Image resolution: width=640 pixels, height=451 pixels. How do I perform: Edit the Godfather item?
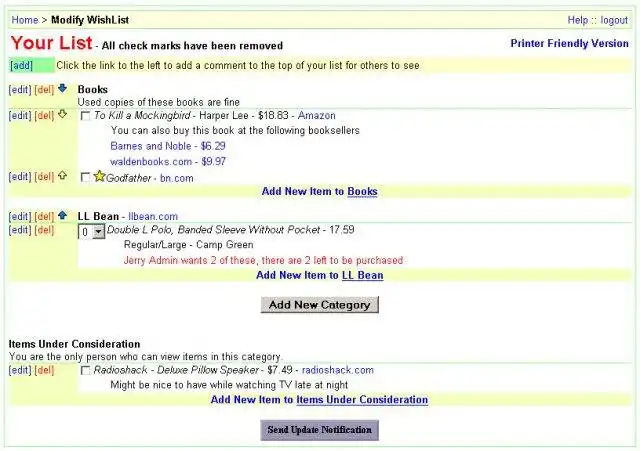point(20,177)
